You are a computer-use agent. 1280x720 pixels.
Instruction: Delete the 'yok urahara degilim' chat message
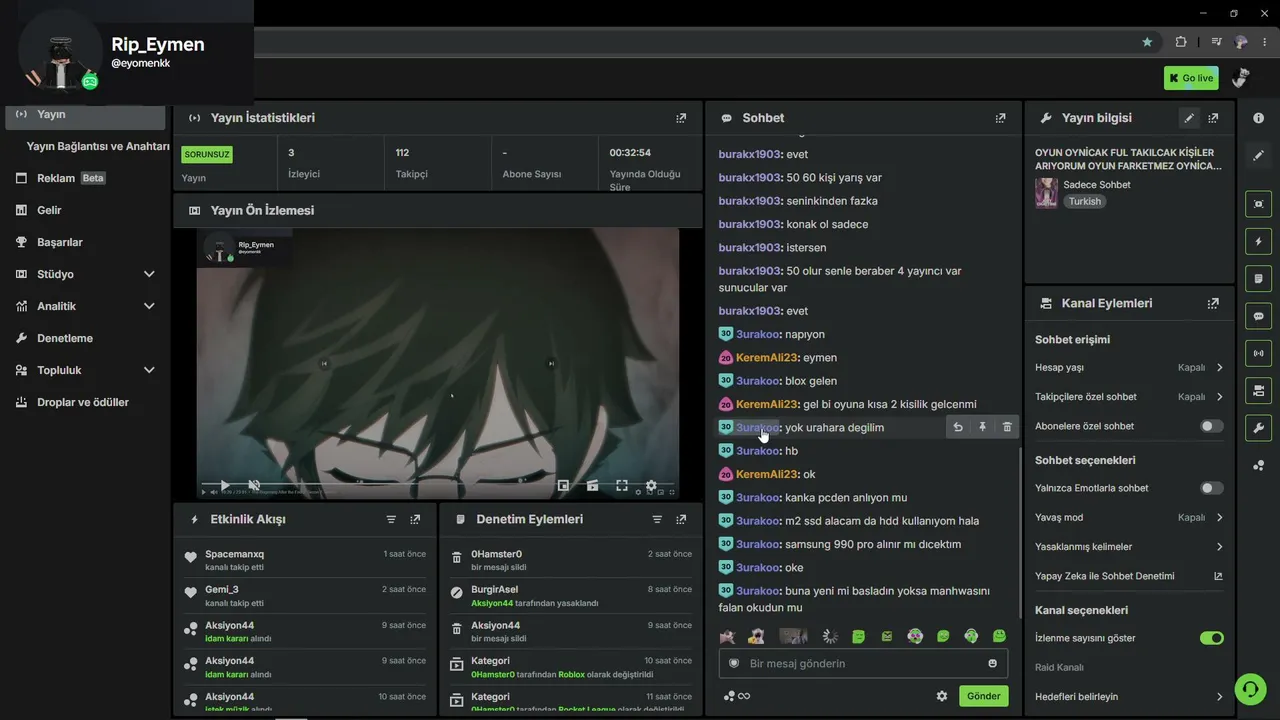1007,427
